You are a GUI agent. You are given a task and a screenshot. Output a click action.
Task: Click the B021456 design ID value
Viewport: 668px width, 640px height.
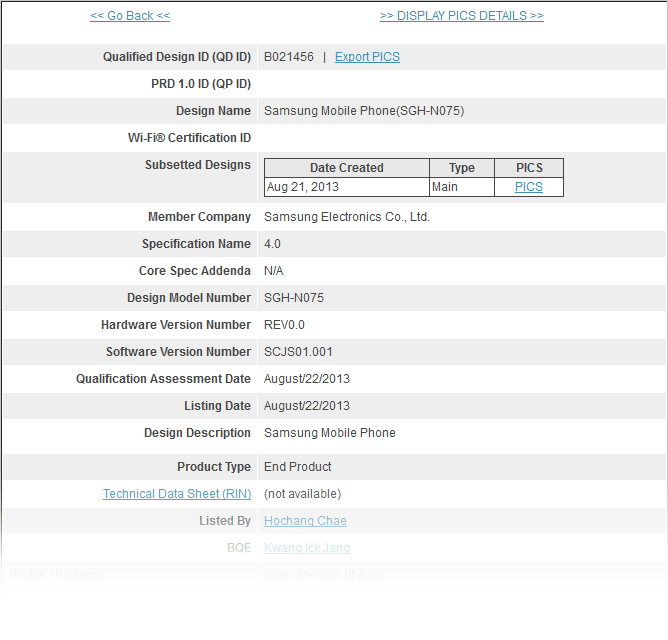(289, 57)
